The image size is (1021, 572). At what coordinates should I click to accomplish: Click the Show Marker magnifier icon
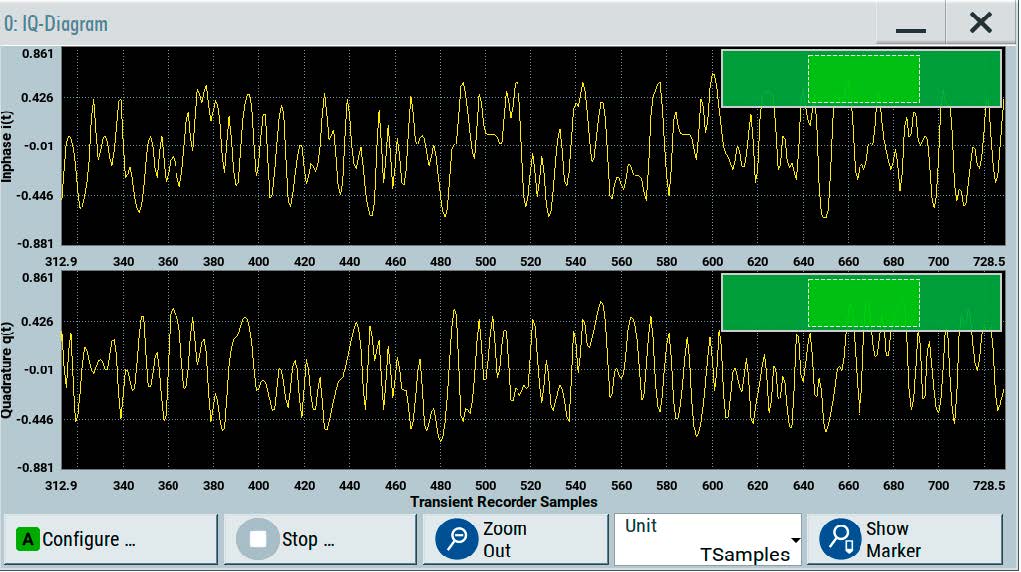840,539
